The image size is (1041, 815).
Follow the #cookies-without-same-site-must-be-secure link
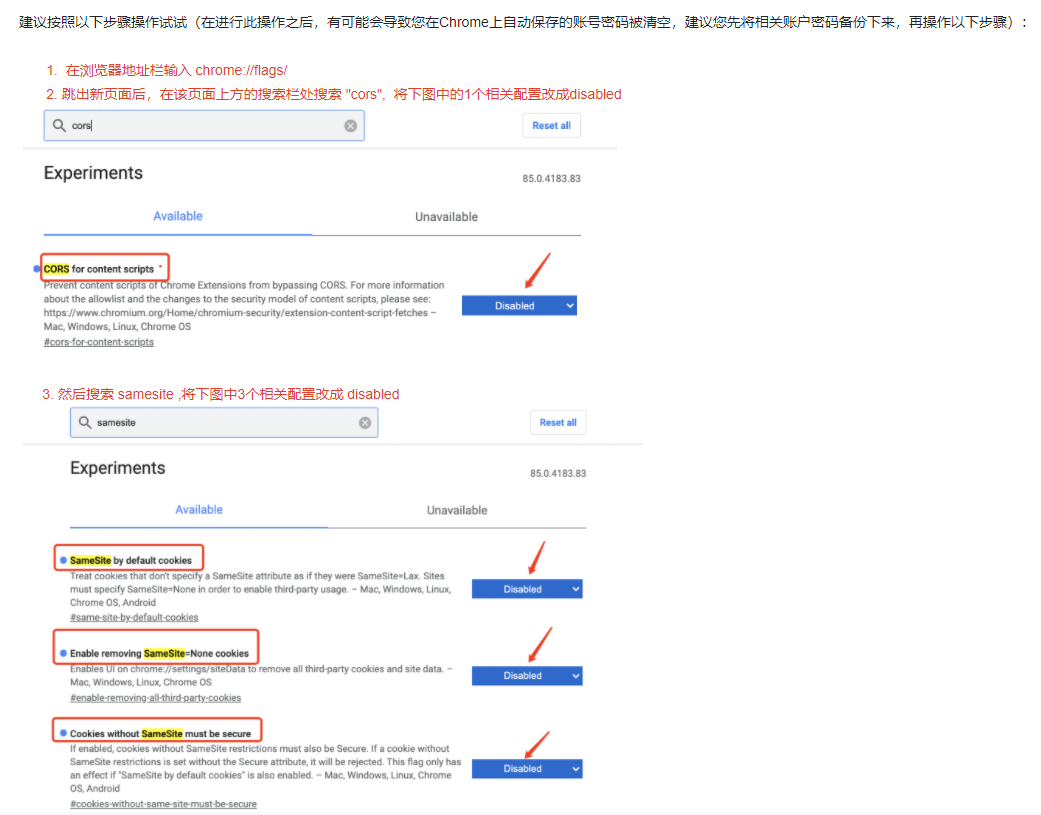click(163, 804)
